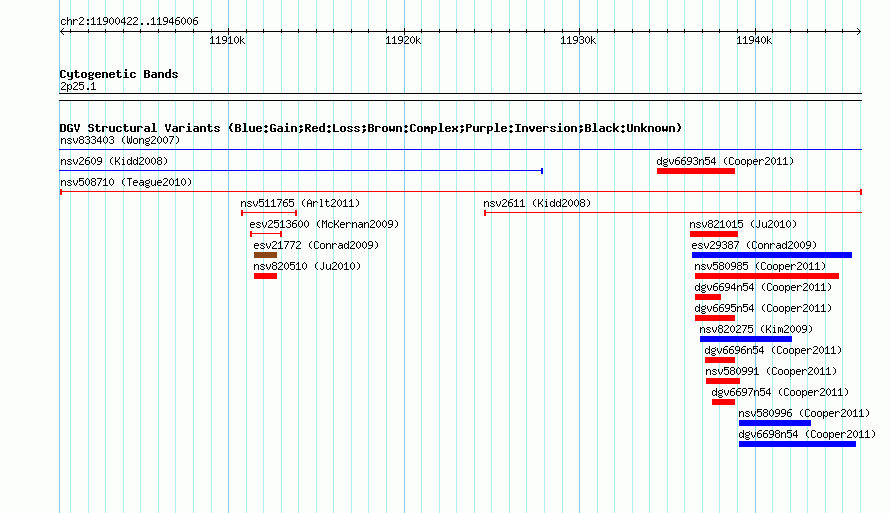The height and width of the screenshot is (513, 890).
Task: Click the red dgv6693n54 loss bar
Action: (696, 171)
